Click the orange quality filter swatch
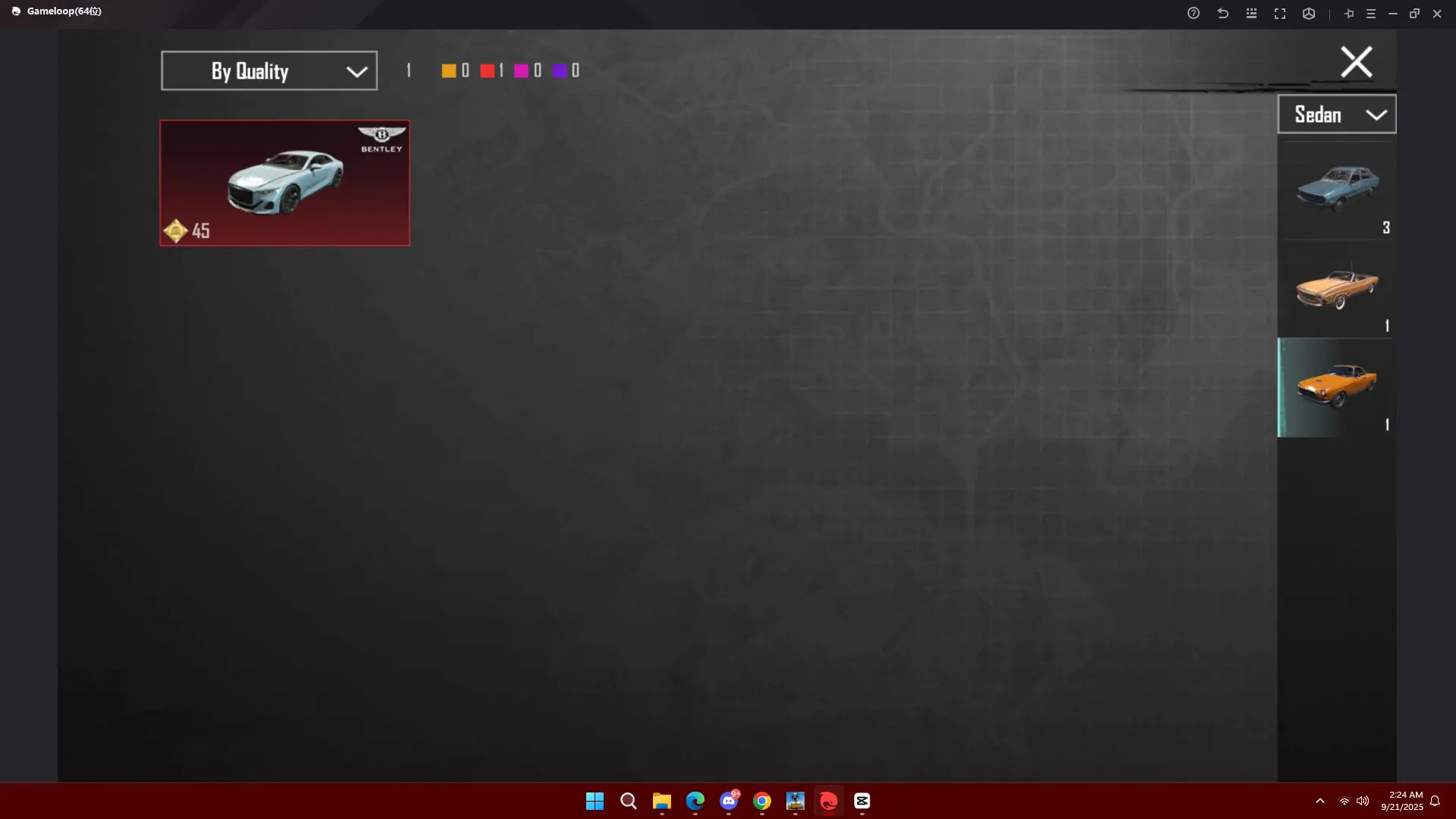This screenshot has height=819, width=1456. [449, 71]
